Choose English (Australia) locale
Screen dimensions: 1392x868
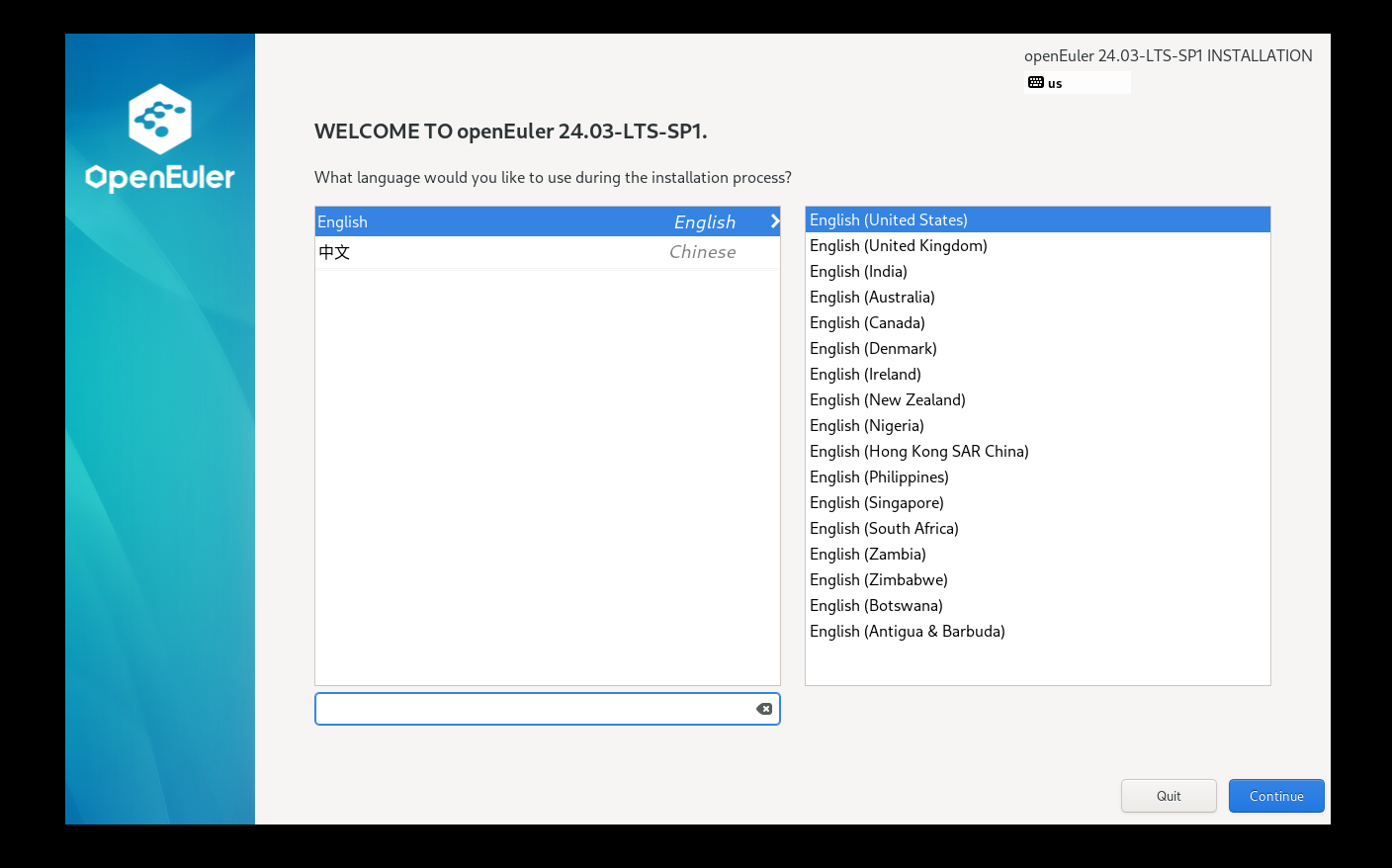click(1038, 297)
